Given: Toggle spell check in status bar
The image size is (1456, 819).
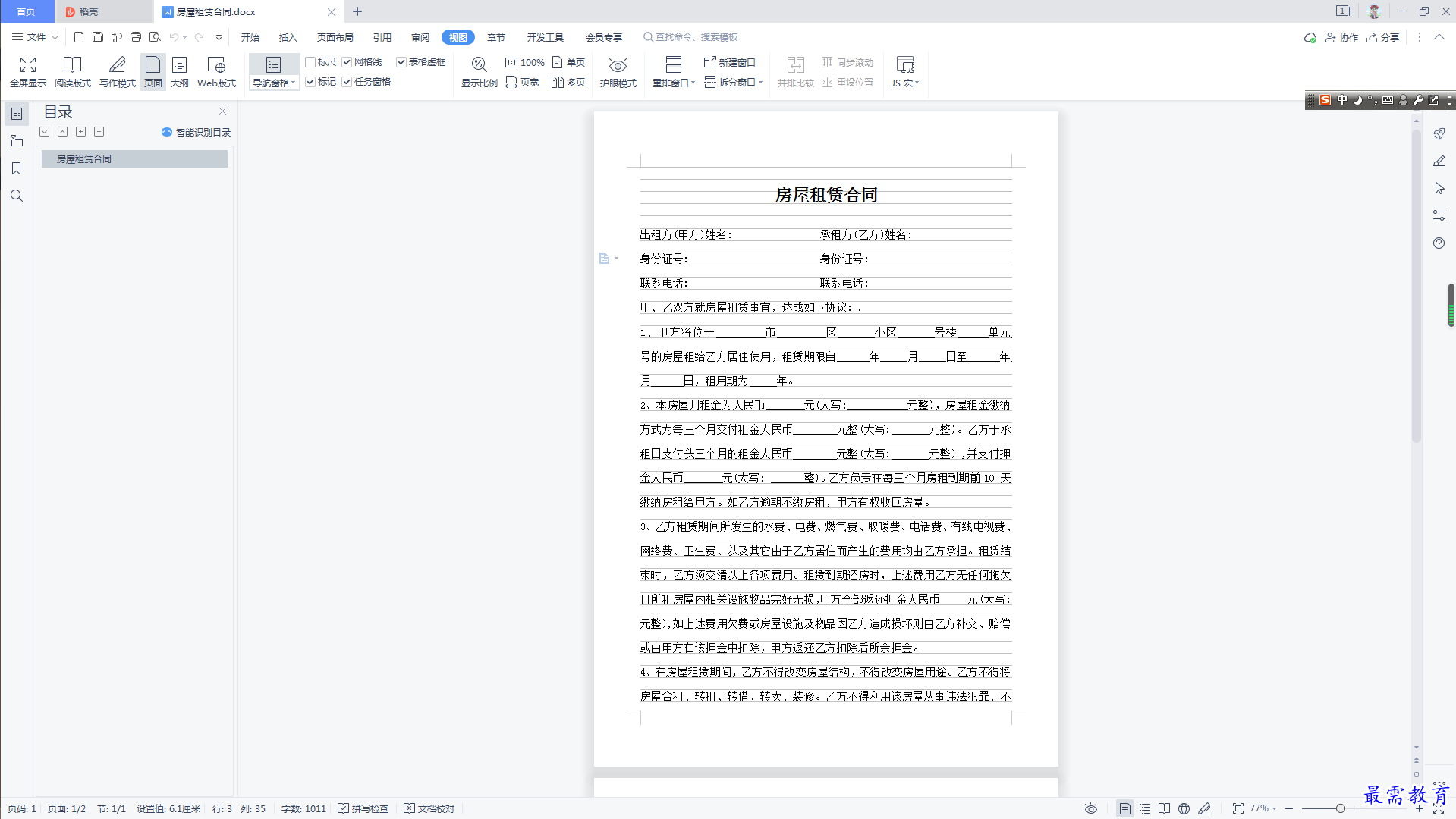Looking at the screenshot, I should click(363, 808).
